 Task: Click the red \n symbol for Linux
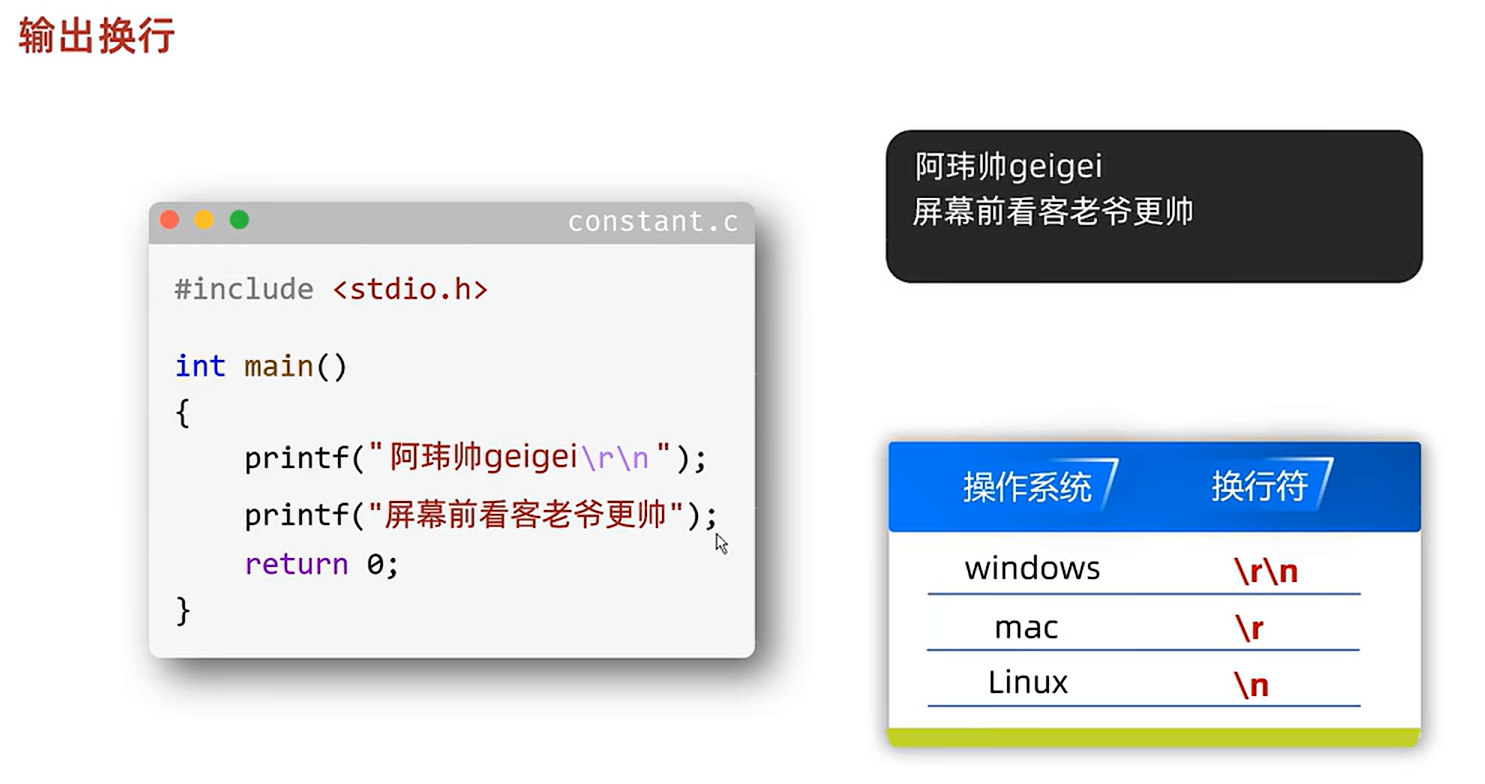(x=1251, y=685)
